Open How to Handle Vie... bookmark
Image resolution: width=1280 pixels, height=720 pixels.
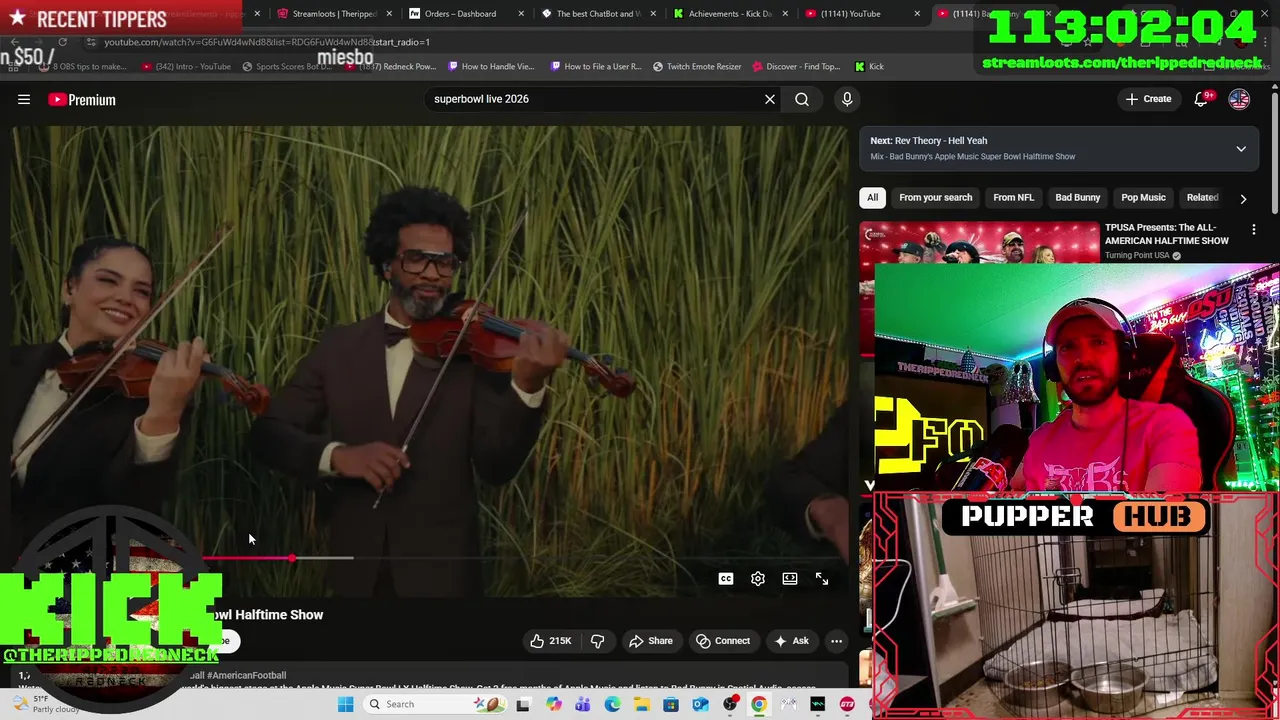tap(491, 67)
